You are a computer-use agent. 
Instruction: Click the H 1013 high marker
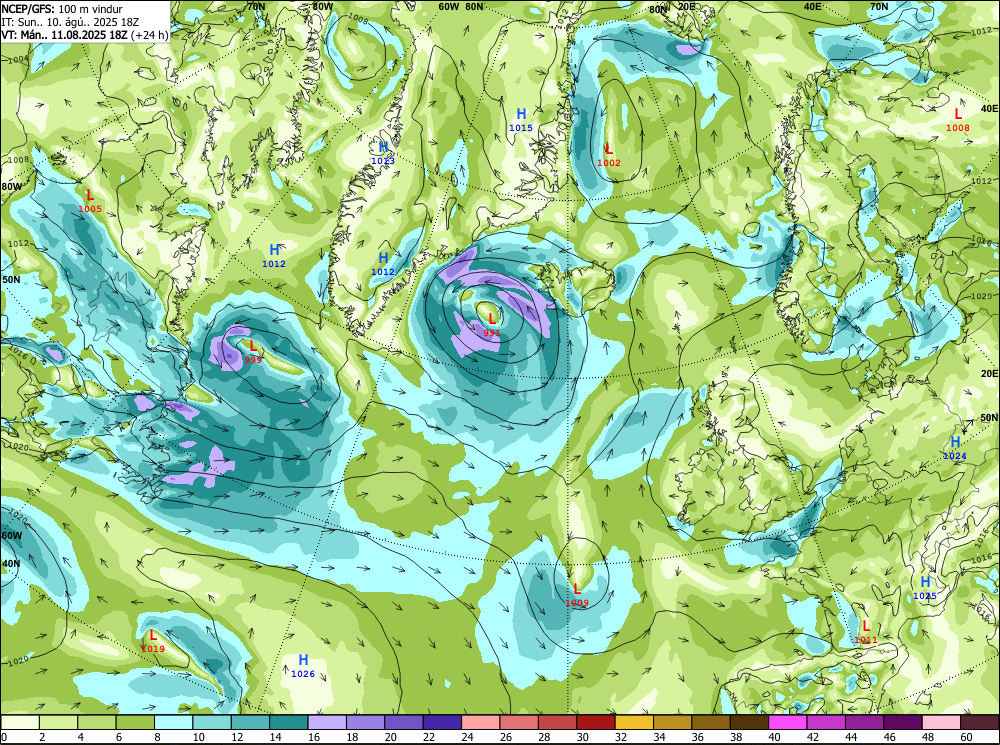pyautogui.click(x=383, y=153)
